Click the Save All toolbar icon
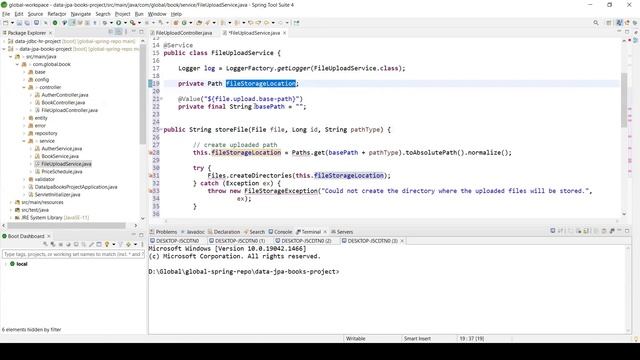This screenshot has width=640, height=360. pyautogui.click(x=27, y=23)
